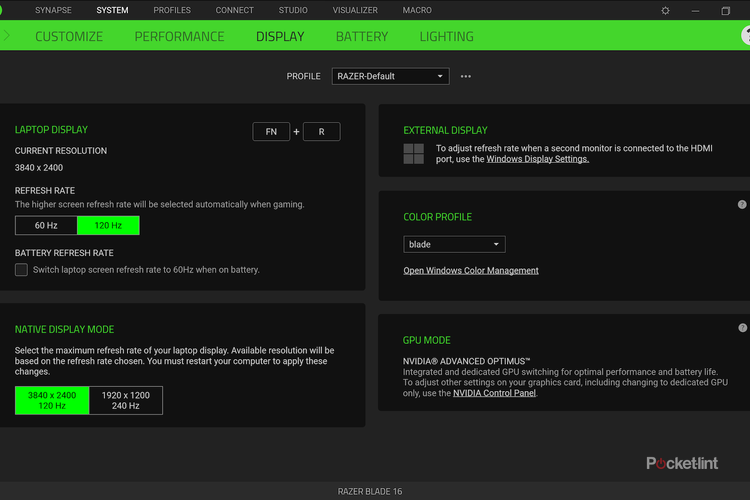Select 120 Hz refresh rate

108,225
